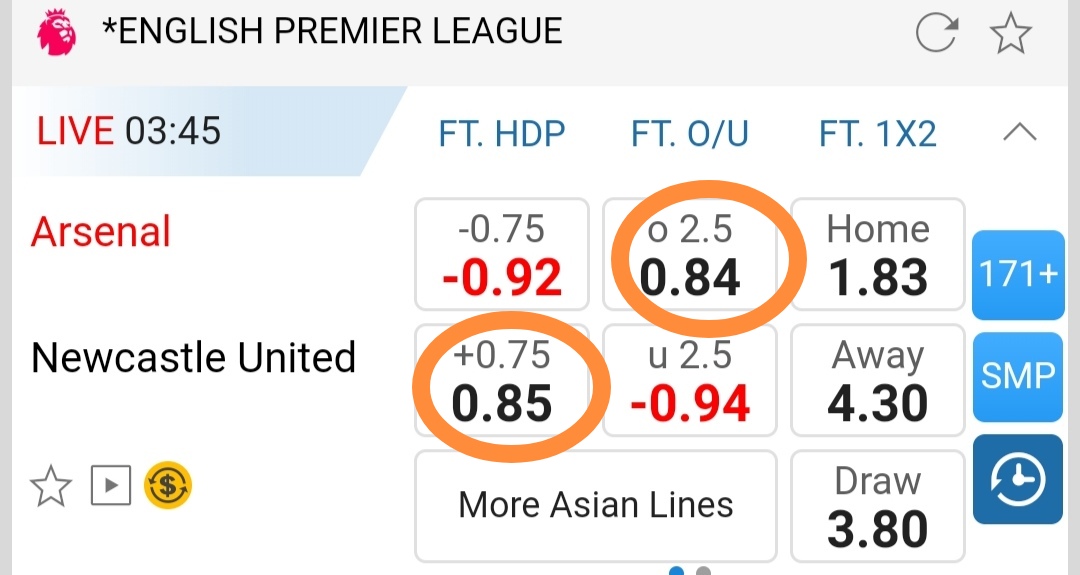Open the live stream play icon
The height and width of the screenshot is (575, 1080).
[111, 487]
